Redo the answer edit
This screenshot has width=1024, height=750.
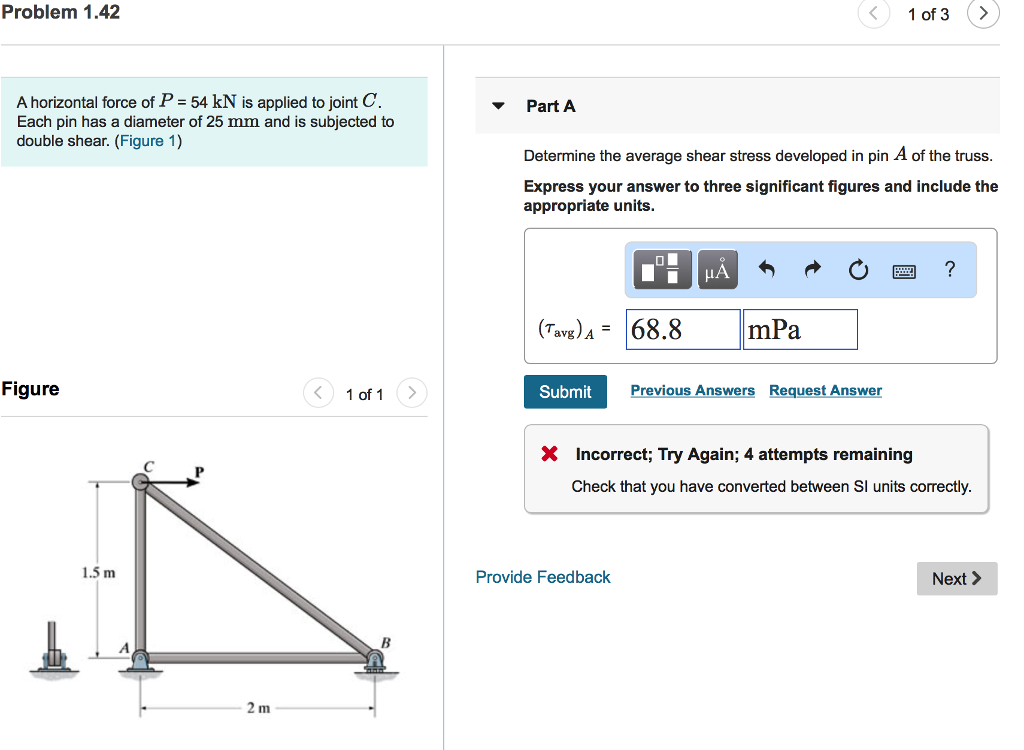click(811, 269)
